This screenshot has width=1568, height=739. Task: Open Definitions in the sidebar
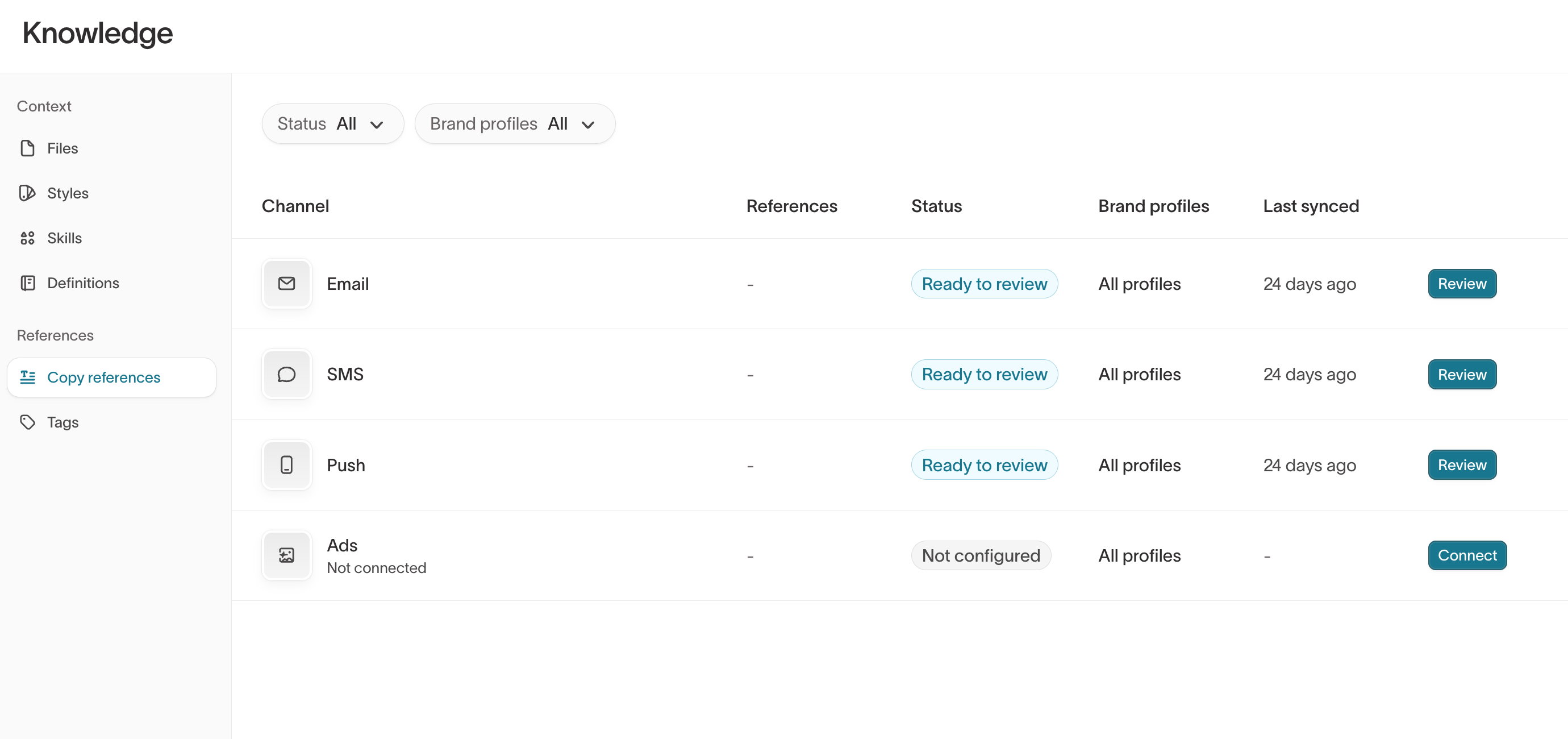pyautogui.click(x=112, y=283)
